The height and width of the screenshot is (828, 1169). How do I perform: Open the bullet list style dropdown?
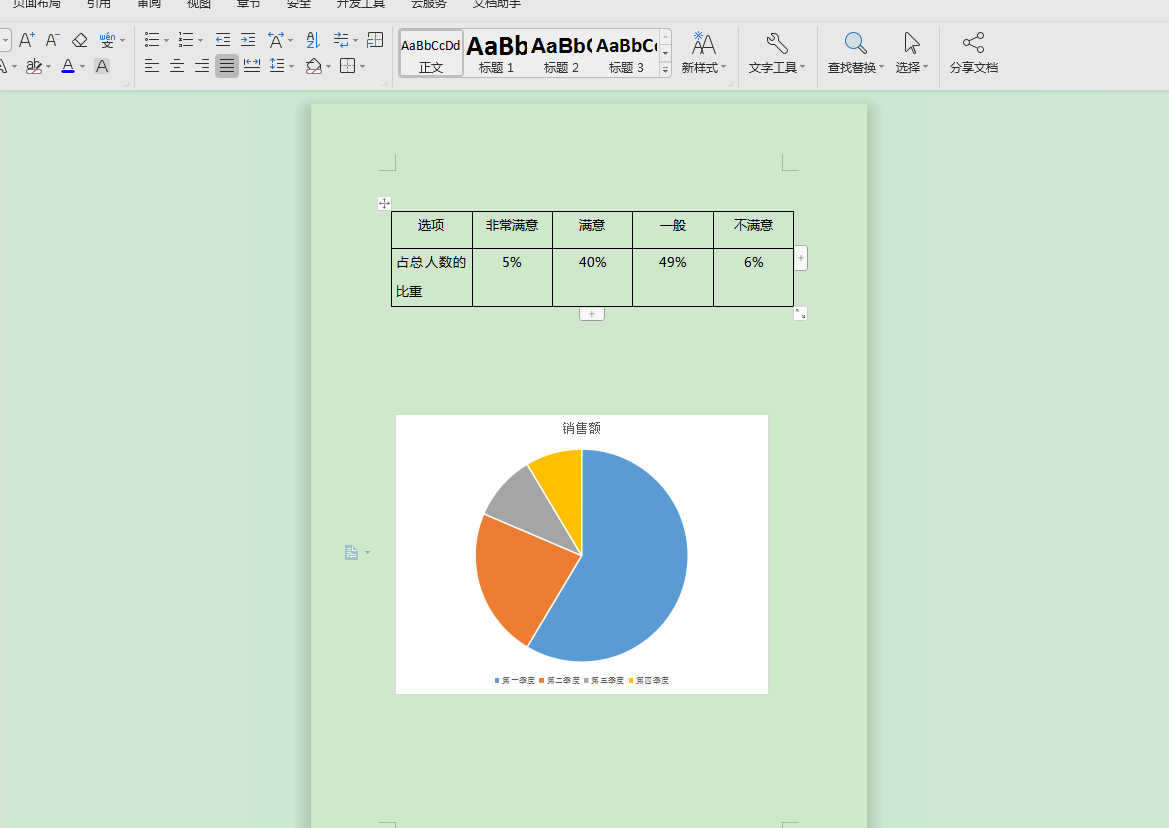coord(166,40)
